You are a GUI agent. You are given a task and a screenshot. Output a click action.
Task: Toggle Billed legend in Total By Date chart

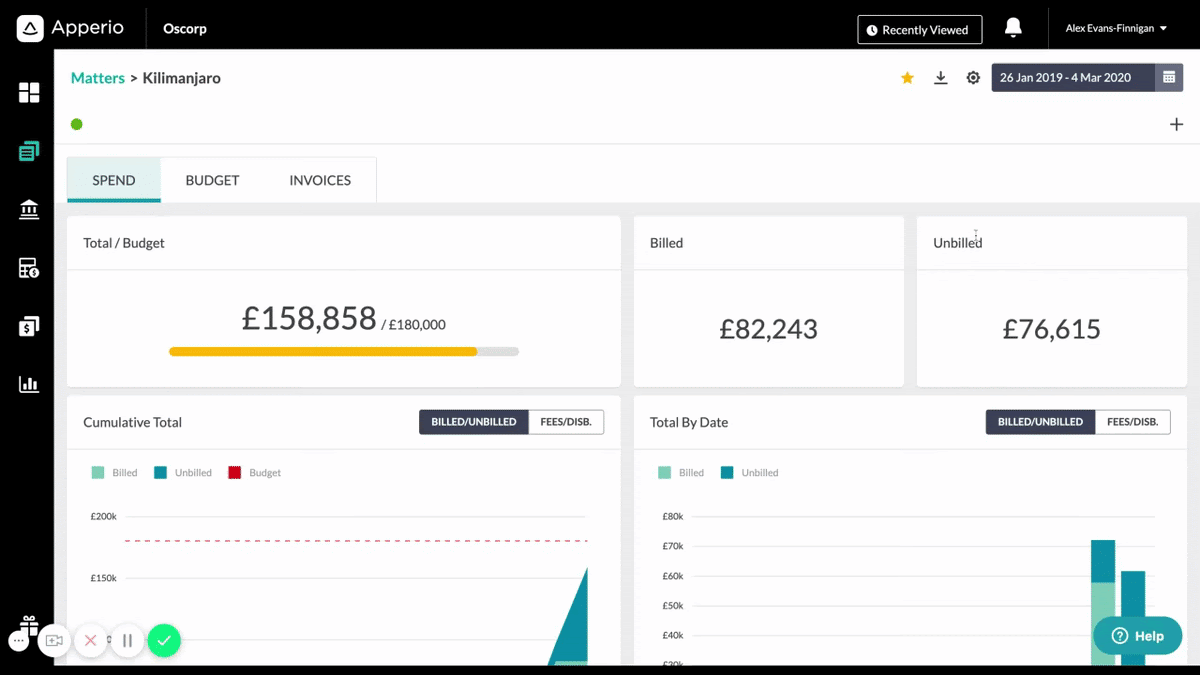click(x=681, y=473)
